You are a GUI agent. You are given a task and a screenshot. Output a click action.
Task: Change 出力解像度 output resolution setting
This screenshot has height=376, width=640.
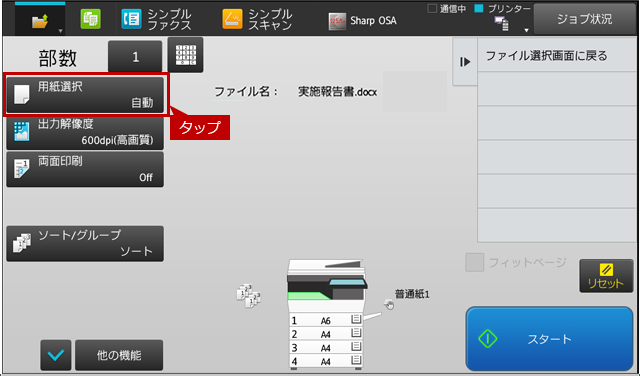85,132
